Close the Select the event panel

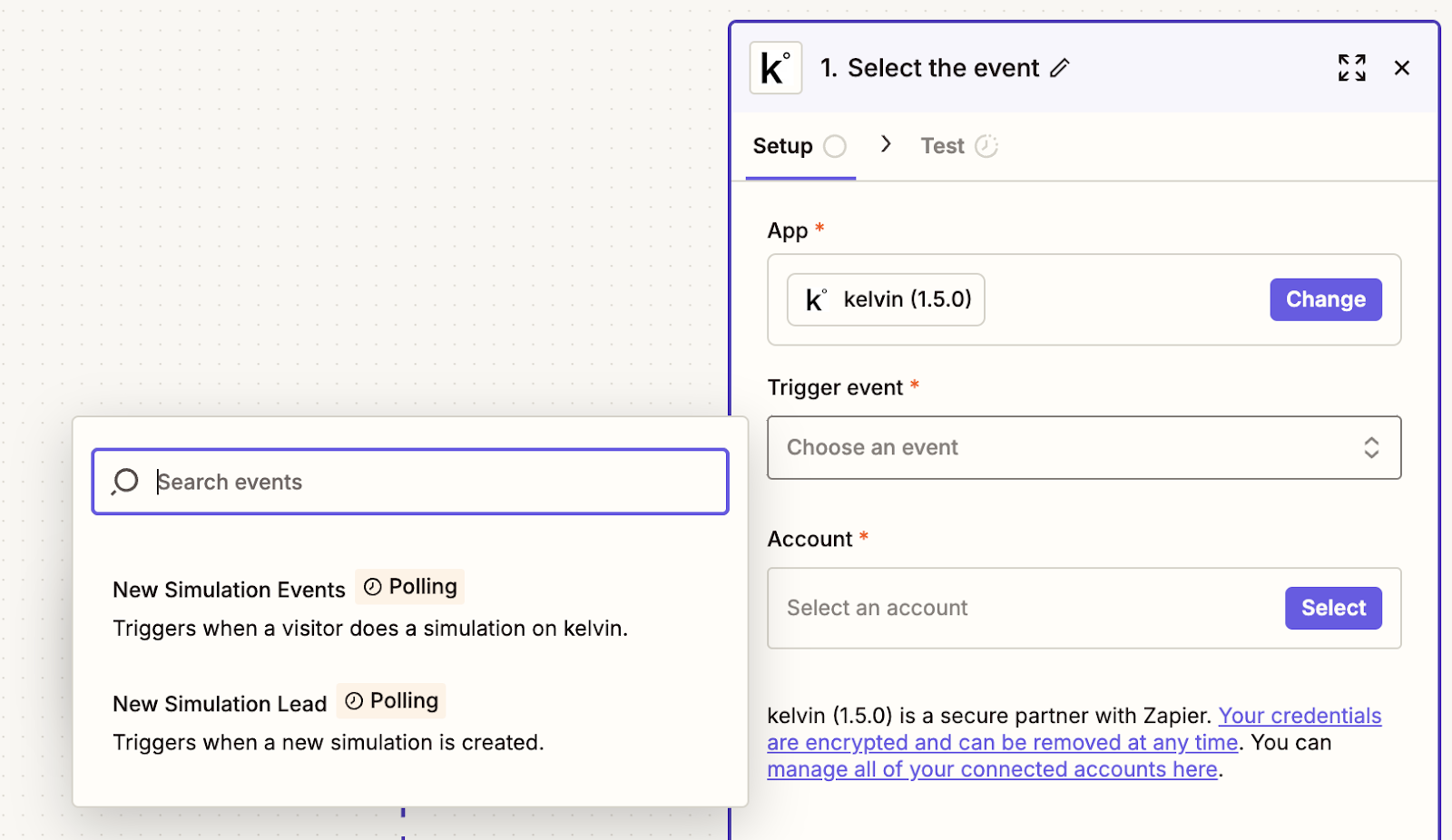point(1402,68)
